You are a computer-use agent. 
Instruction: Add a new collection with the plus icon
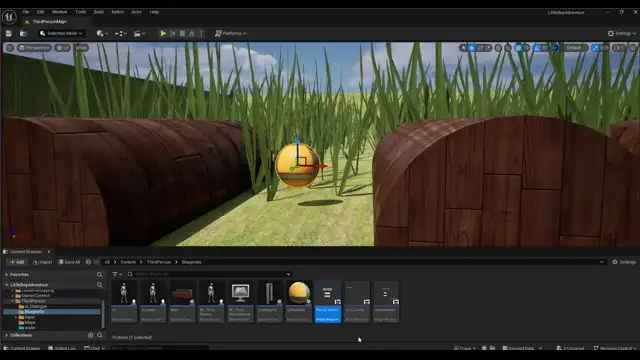tap(91, 335)
